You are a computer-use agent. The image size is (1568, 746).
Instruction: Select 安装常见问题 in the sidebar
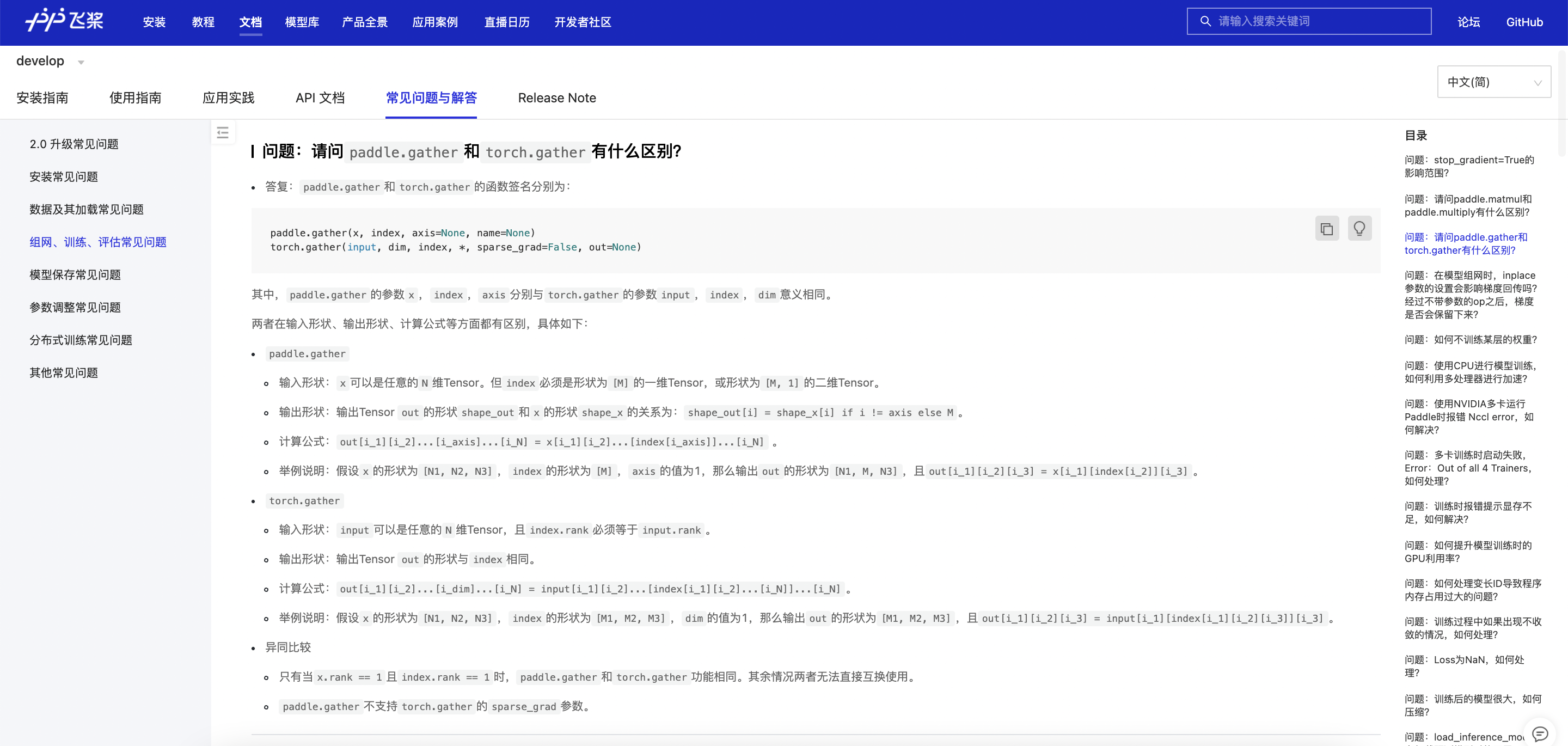tap(64, 176)
